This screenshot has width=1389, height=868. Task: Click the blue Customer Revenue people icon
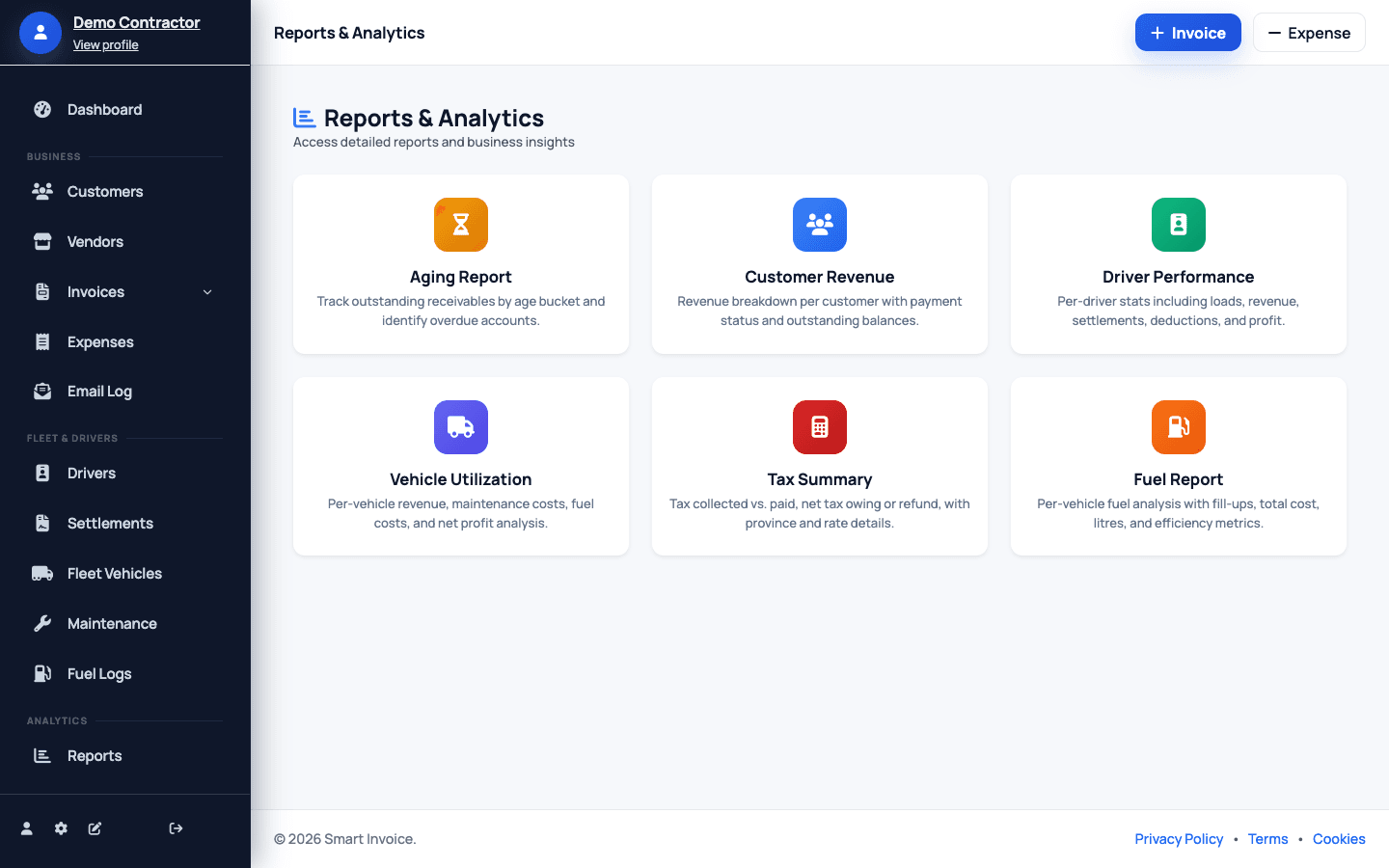tap(820, 225)
